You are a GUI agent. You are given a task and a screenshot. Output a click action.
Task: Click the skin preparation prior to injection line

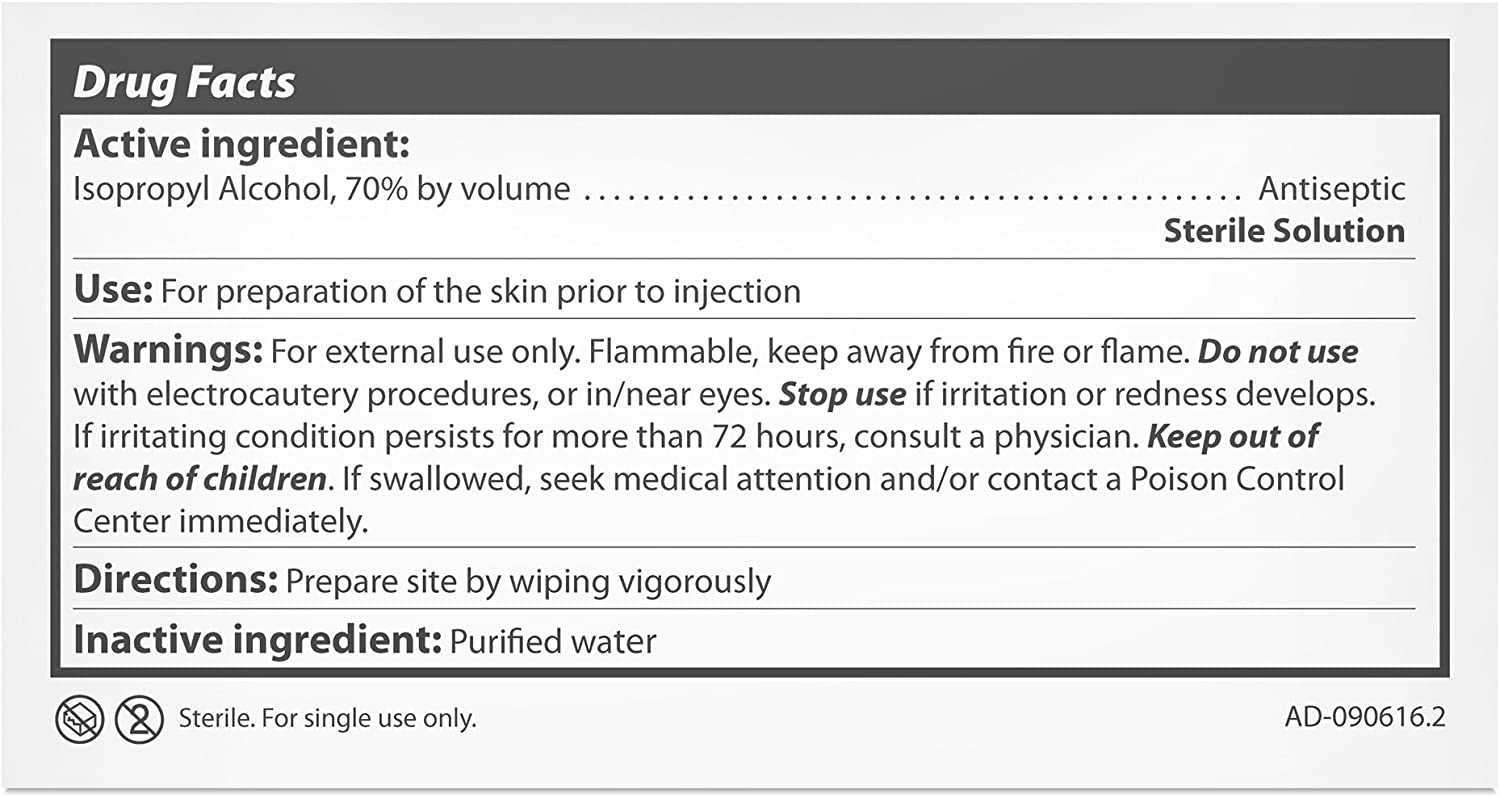tap(481, 292)
